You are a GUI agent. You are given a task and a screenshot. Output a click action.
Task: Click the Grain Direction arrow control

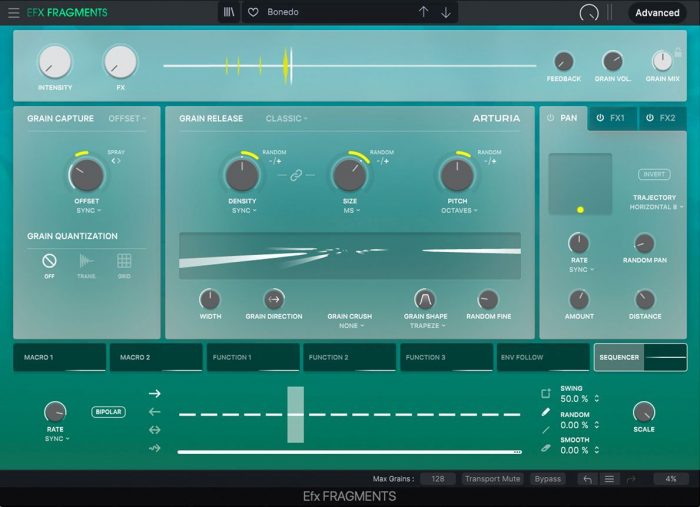click(x=274, y=299)
